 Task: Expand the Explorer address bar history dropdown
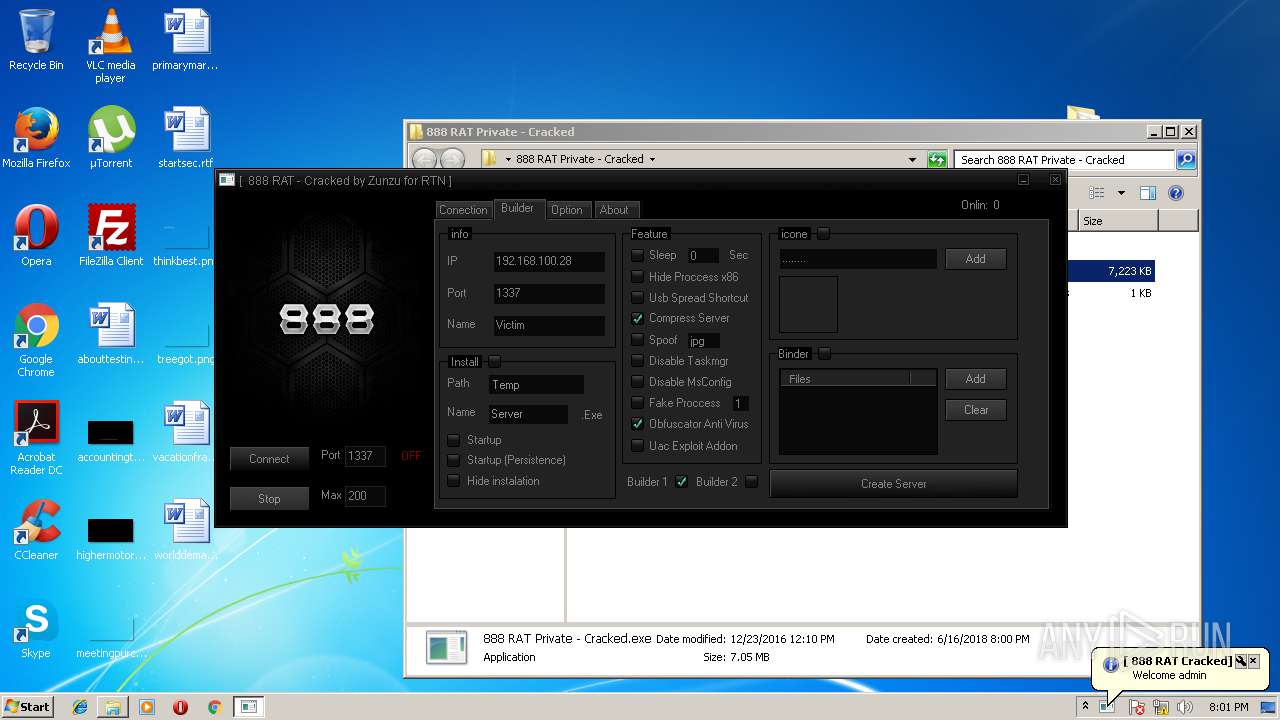(912, 159)
